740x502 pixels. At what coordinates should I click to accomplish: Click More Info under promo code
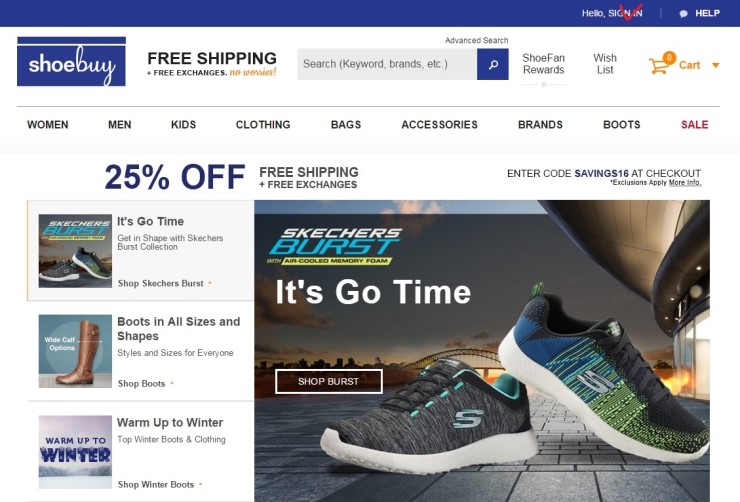(685, 183)
